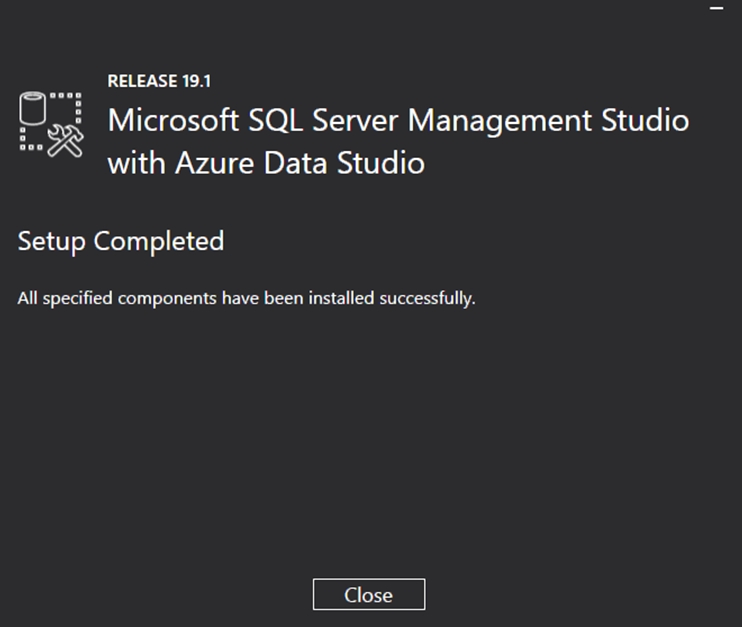
Task: Click 'Microsoft SQL Server Management Studio' title text
Action: pos(398,121)
